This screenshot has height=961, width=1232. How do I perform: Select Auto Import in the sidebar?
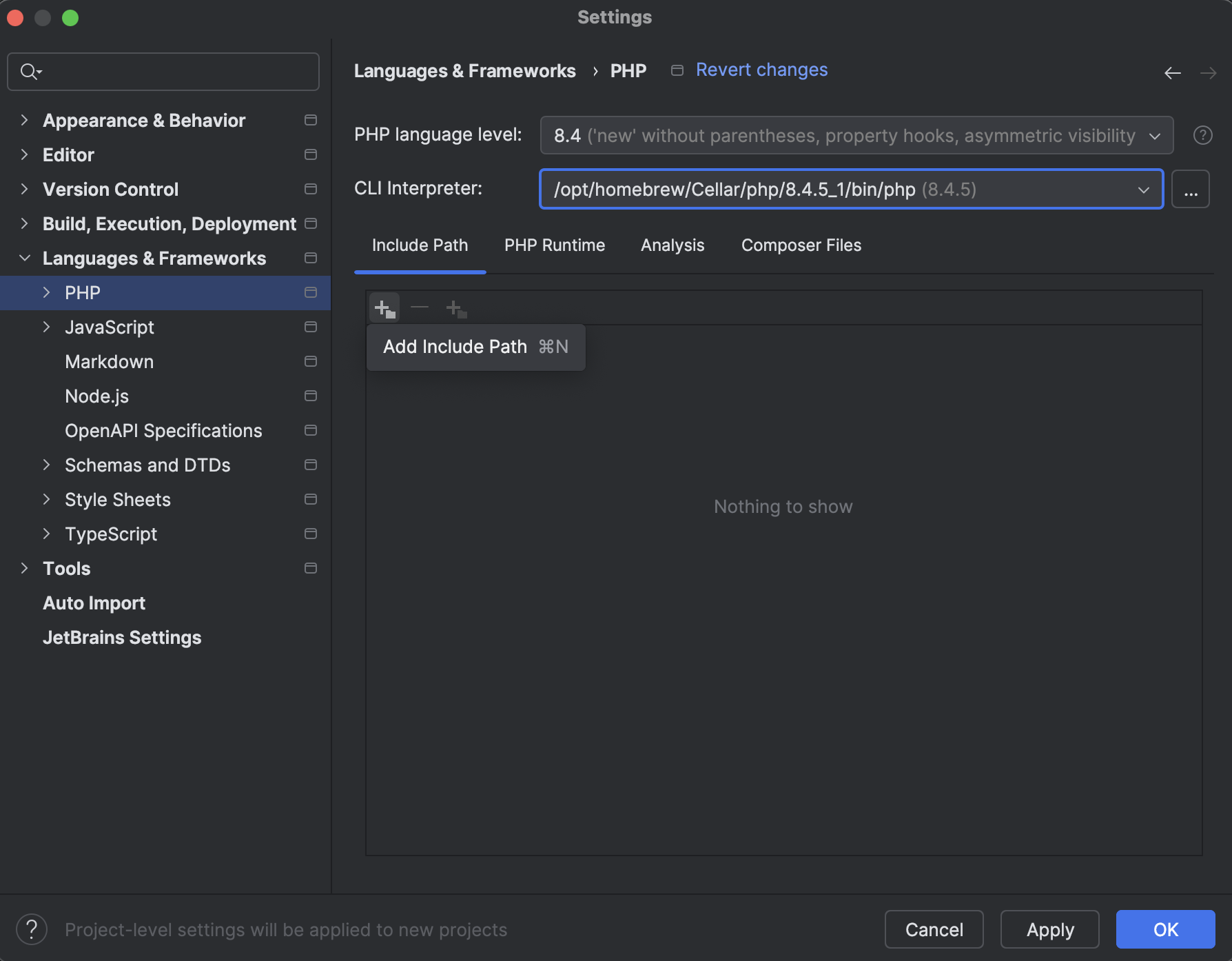(x=94, y=603)
